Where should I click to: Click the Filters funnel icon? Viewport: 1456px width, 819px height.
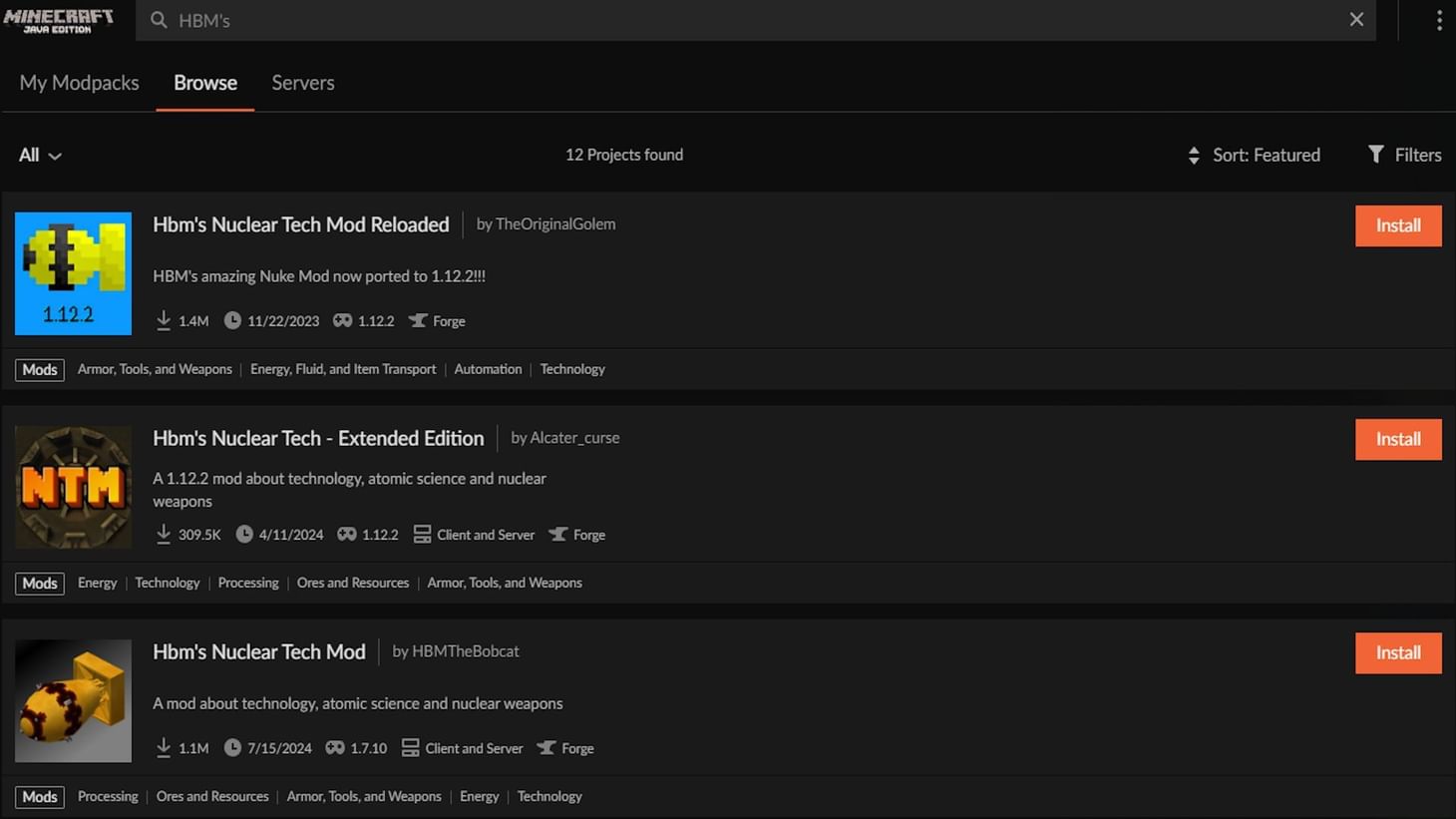click(x=1376, y=154)
